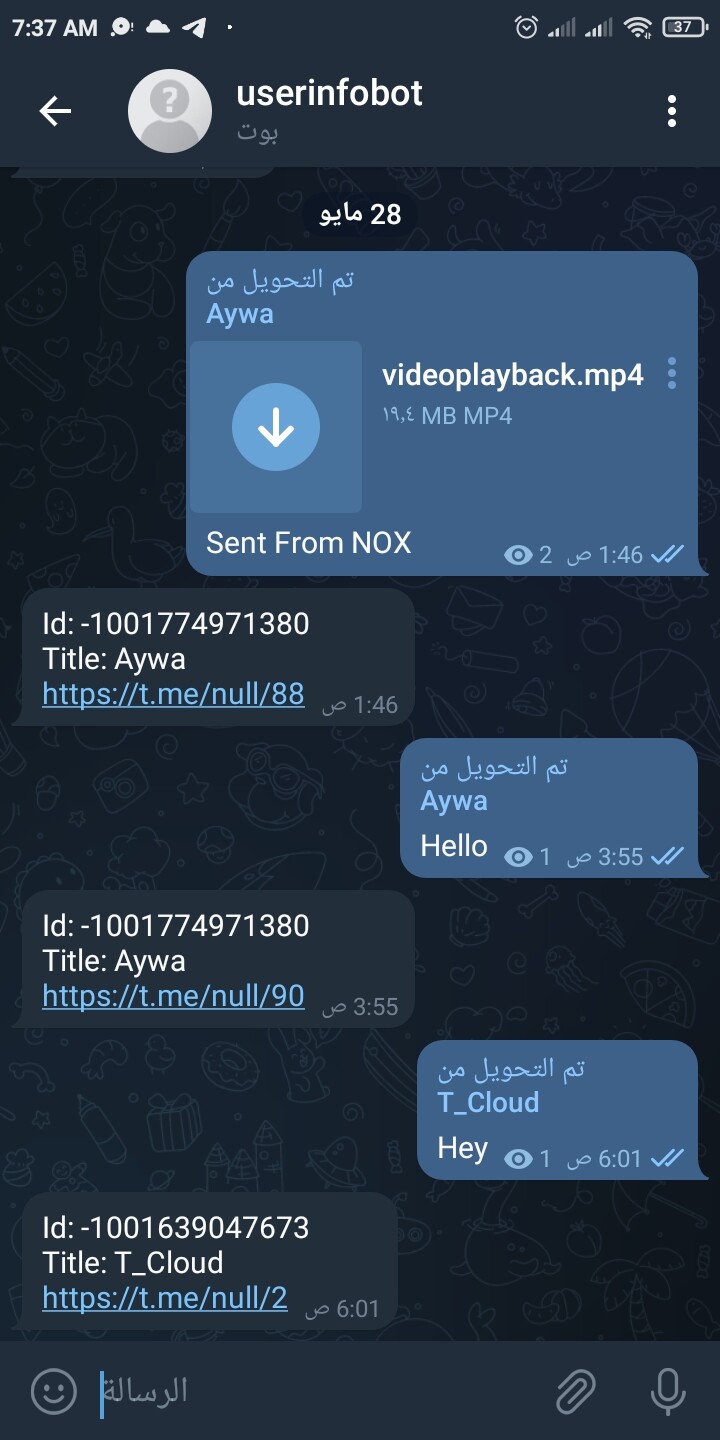Image resolution: width=720 pixels, height=1440 pixels.
Task: Tap the paperclip attachment icon
Action: click(576, 1390)
